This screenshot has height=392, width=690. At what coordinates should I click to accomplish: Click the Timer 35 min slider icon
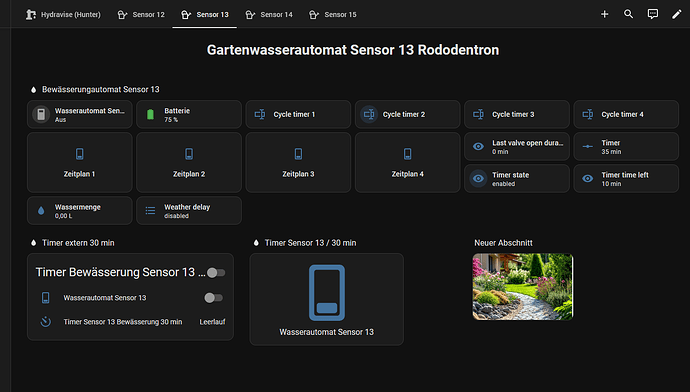[x=588, y=147]
